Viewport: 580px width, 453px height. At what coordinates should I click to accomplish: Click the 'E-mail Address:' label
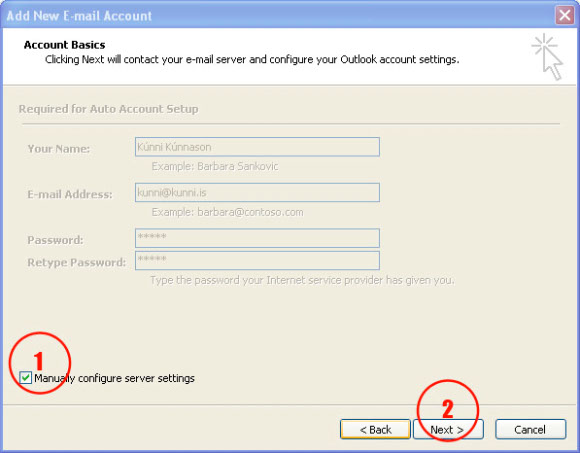tap(70, 194)
